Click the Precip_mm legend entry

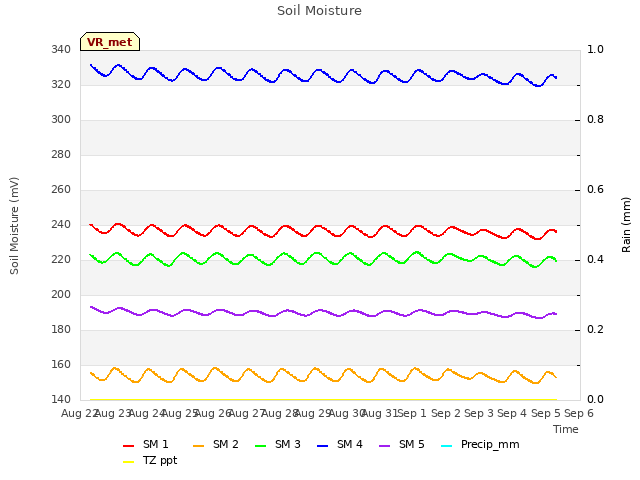click(480, 444)
